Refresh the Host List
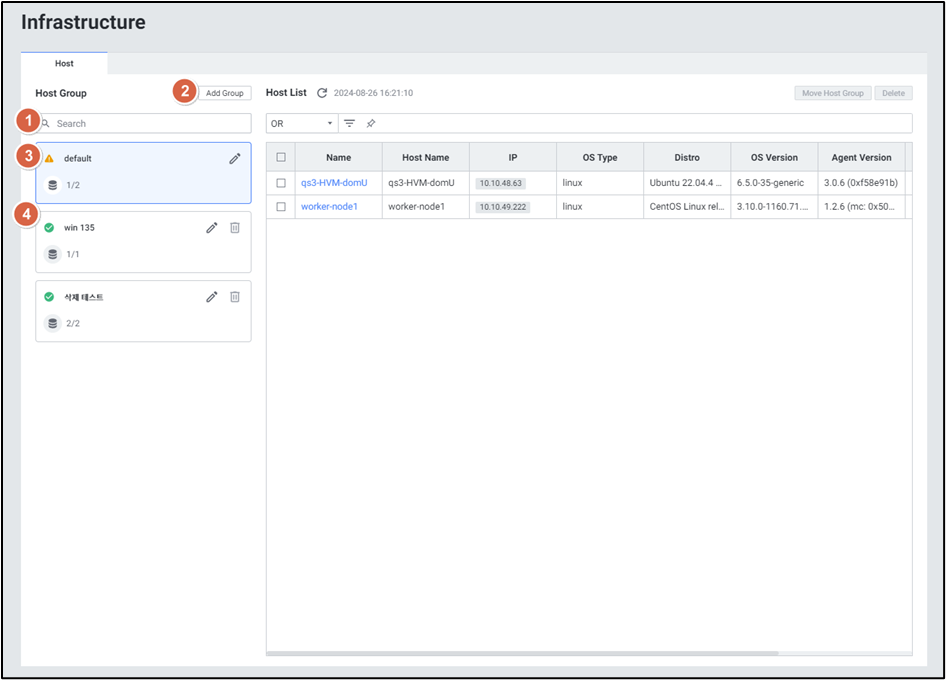Viewport: 946px width, 680px height. point(322,93)
